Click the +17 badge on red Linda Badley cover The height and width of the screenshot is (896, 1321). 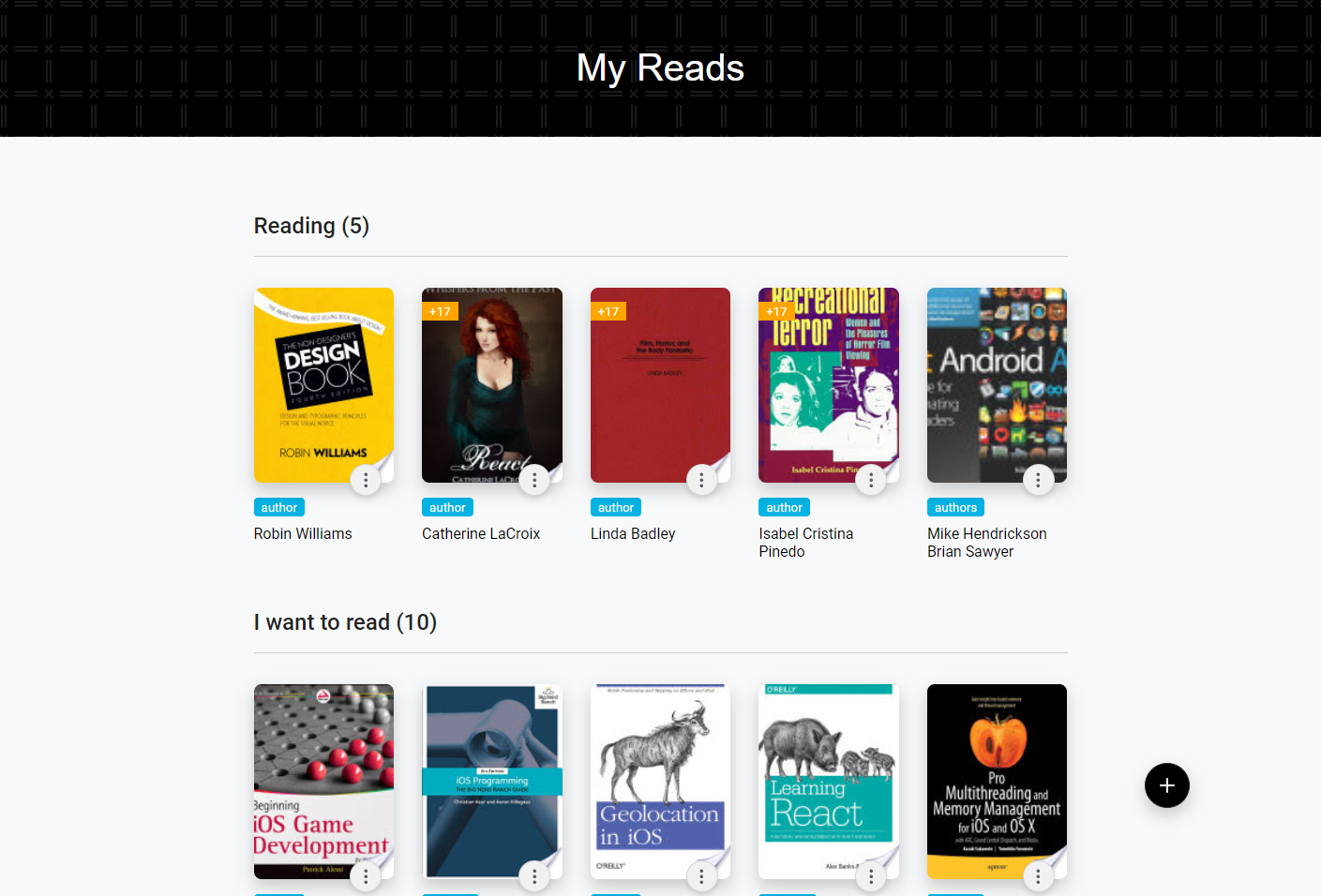pyautogui.click(x=608, y=311)
